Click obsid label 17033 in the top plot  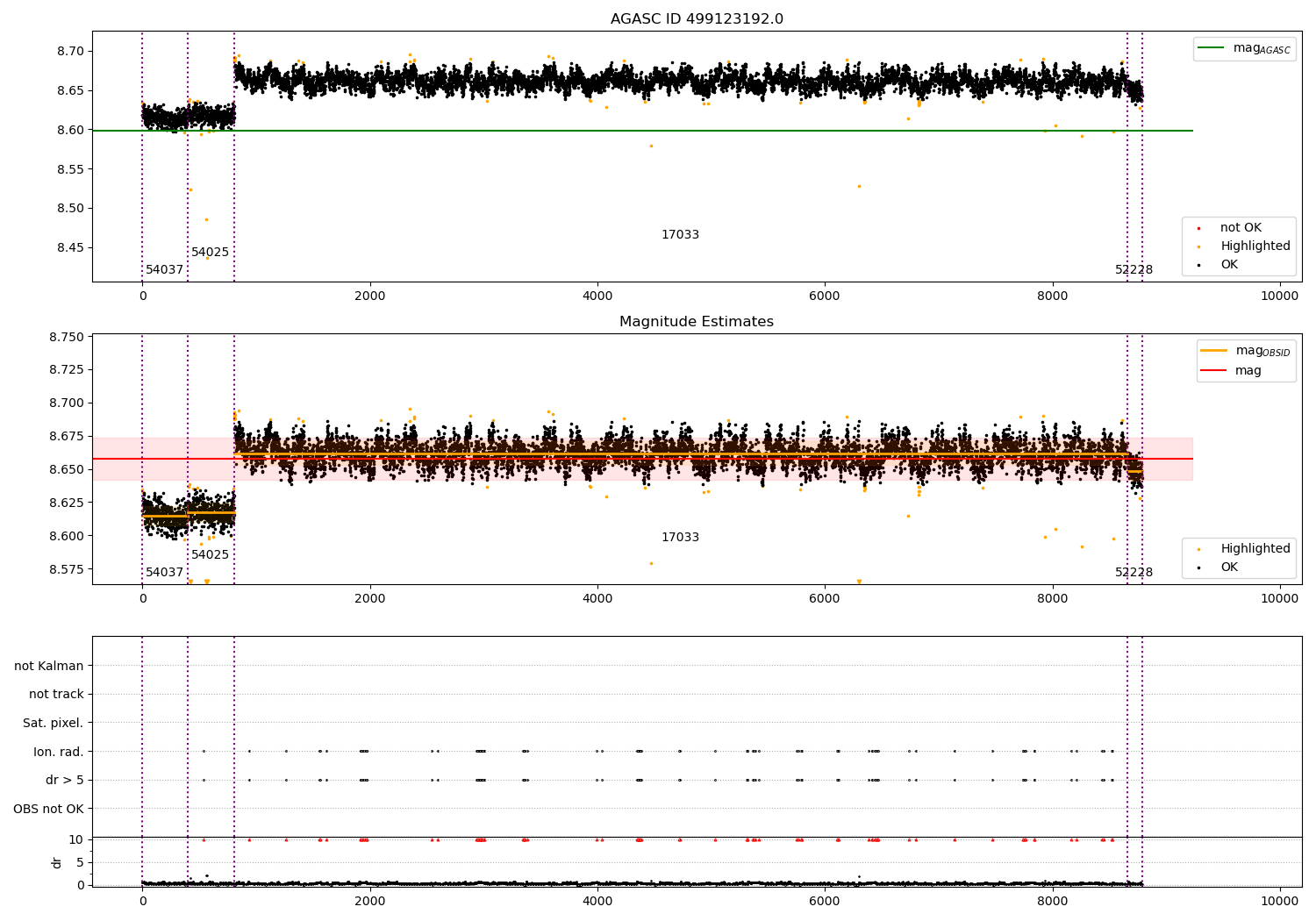[x=680, y=235]
